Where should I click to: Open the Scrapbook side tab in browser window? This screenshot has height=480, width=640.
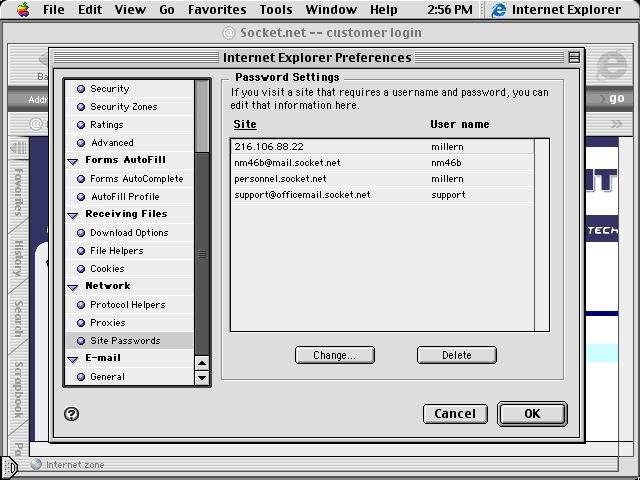pos(18,390)
